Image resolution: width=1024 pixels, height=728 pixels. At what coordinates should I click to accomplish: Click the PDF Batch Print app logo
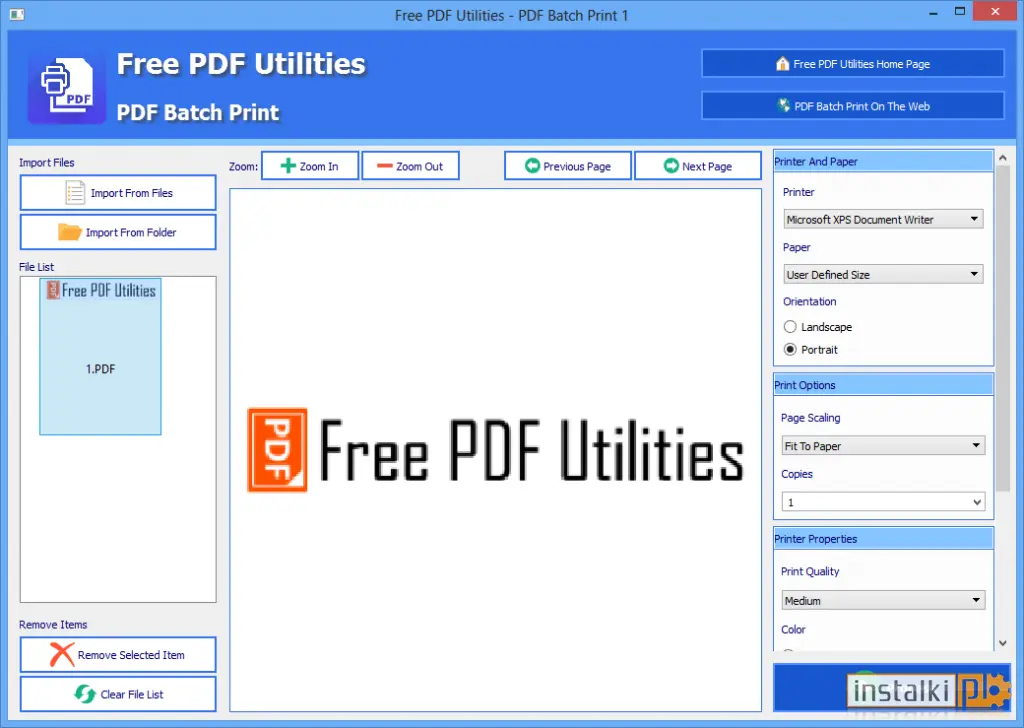[x=67, y=89]
